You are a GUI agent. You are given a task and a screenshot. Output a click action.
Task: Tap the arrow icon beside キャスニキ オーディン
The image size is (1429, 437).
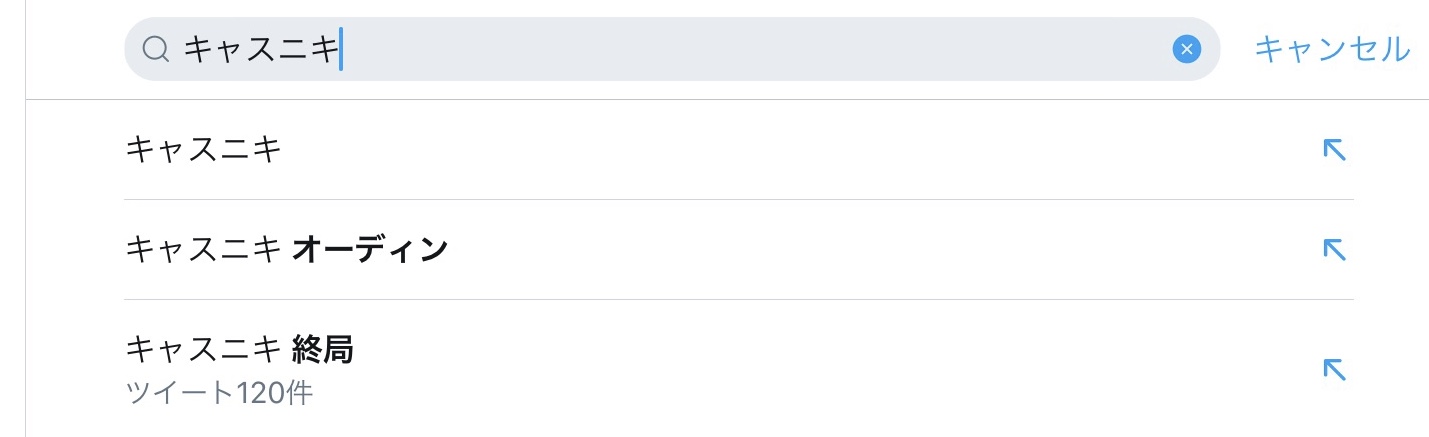1334,250
